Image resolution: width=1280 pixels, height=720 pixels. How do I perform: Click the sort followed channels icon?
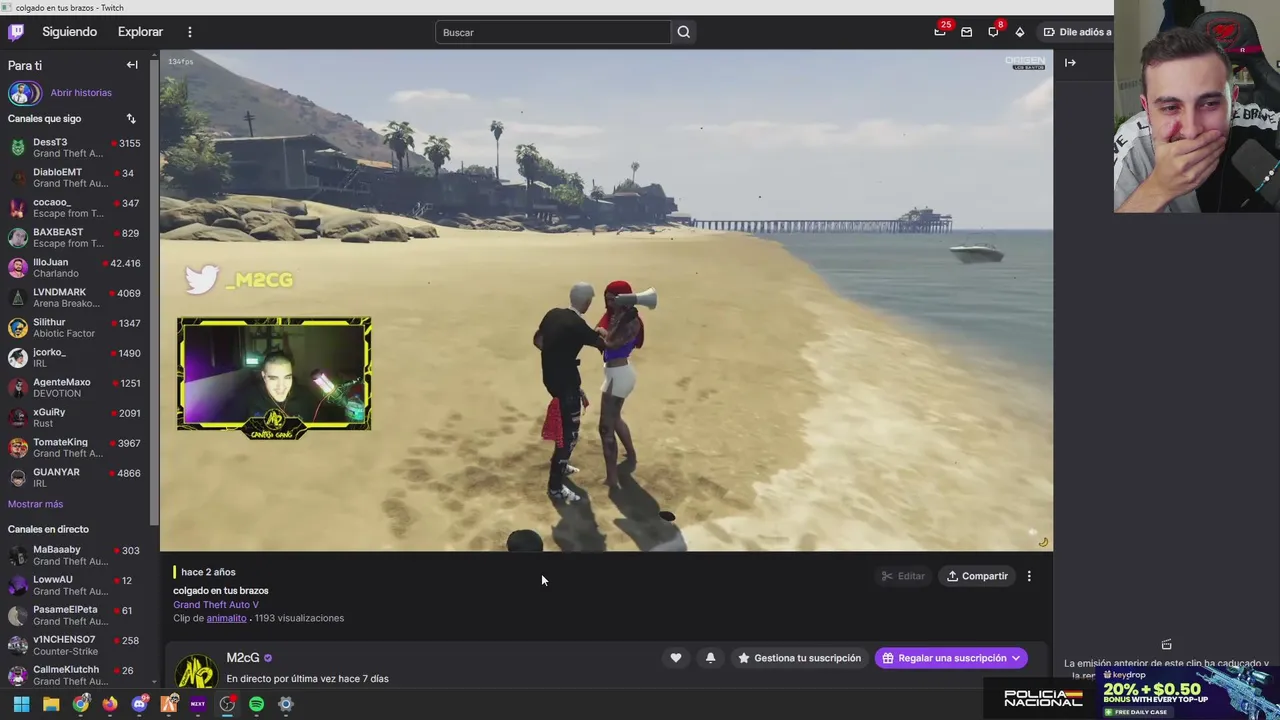tap(131, 119)
